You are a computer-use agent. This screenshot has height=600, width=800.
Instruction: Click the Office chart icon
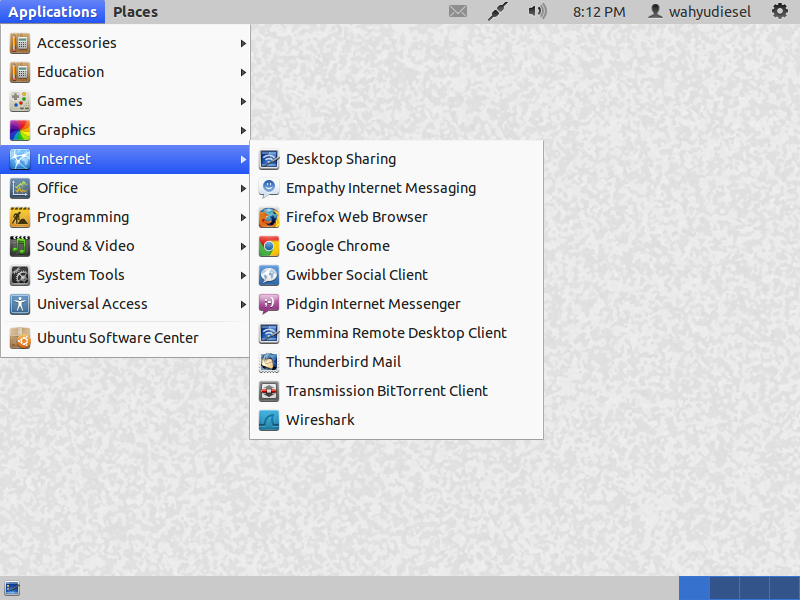pos(20,188)
